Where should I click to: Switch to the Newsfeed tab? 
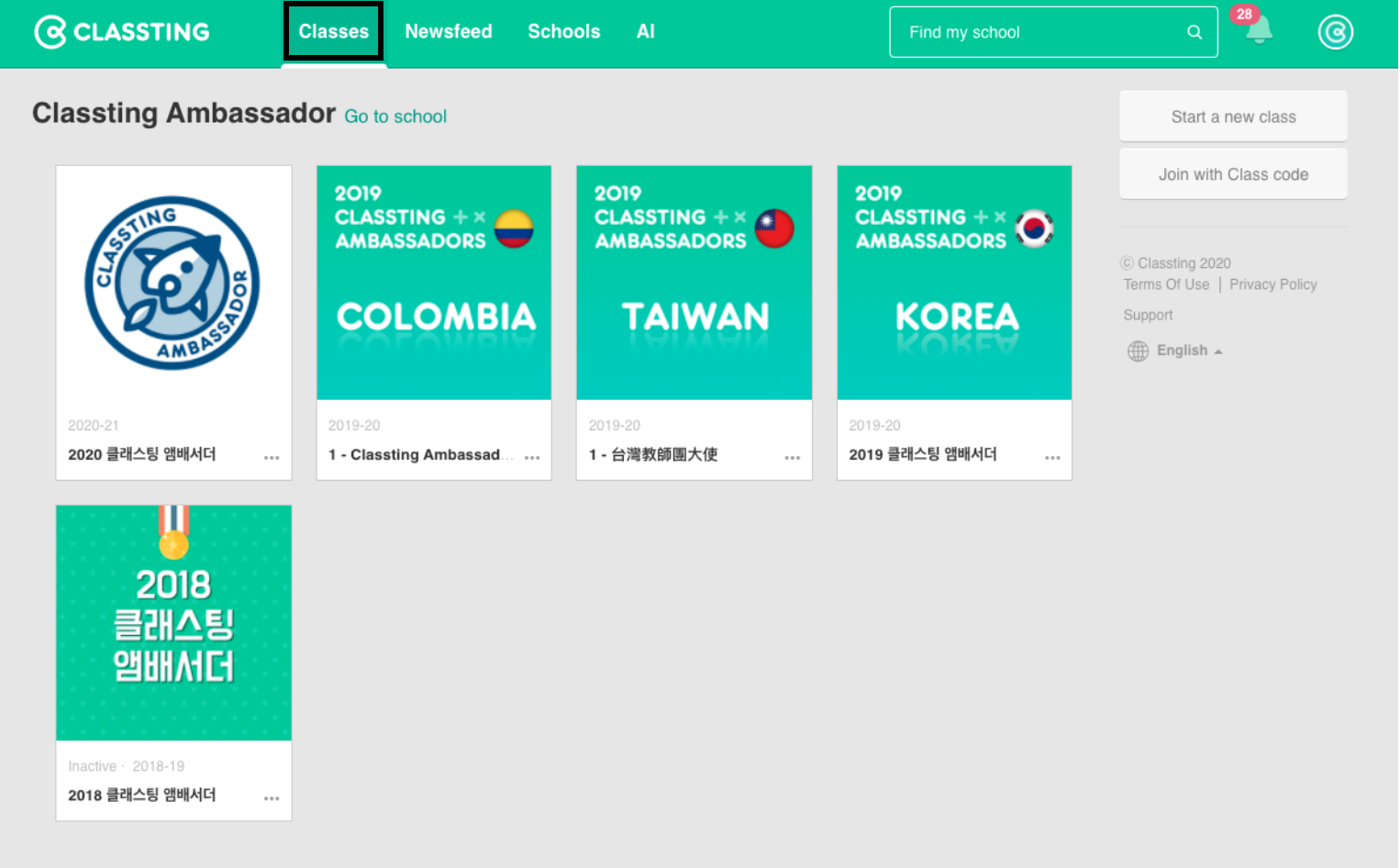[x=449, y=31]
